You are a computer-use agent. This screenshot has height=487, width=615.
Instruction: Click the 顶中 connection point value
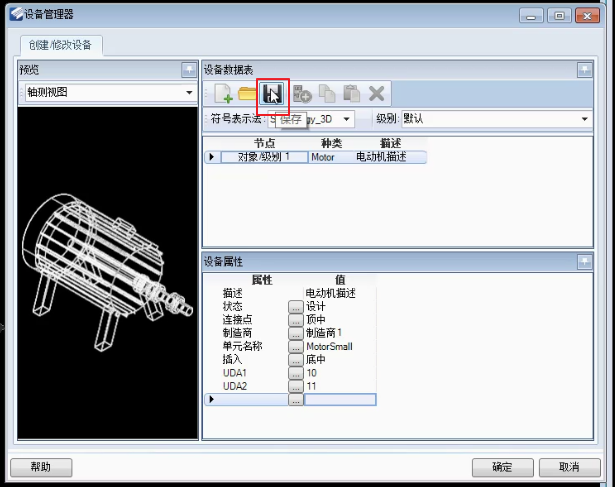pyautogui.click(x=316, y=320)
